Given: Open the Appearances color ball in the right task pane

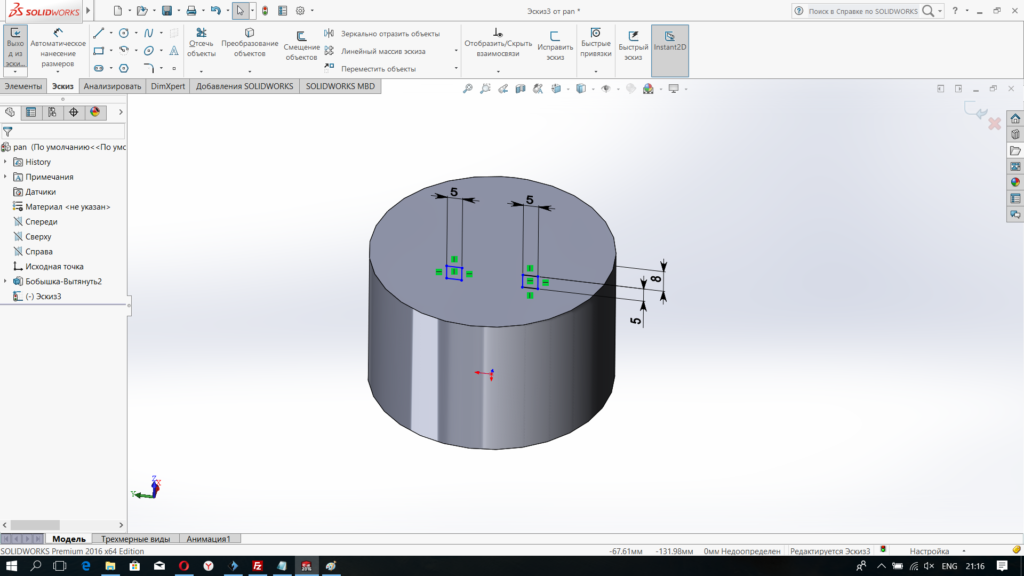Looking at the screenshot, I should tap(1015, 182).
